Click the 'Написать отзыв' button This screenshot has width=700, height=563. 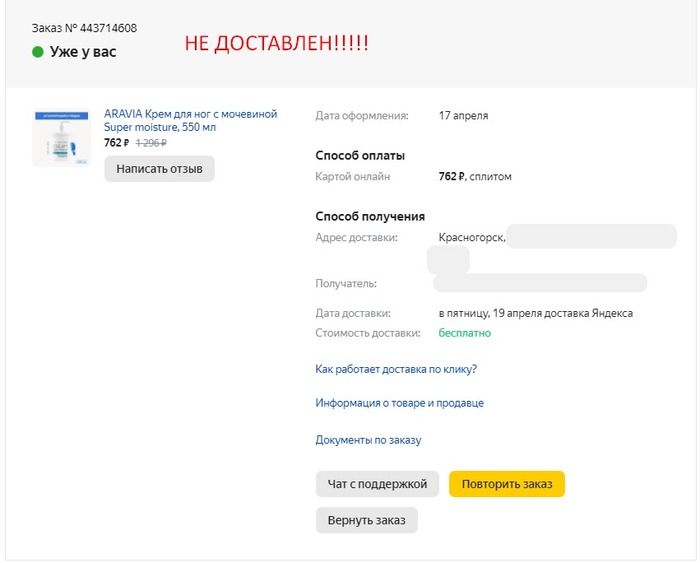coord(159,169)
